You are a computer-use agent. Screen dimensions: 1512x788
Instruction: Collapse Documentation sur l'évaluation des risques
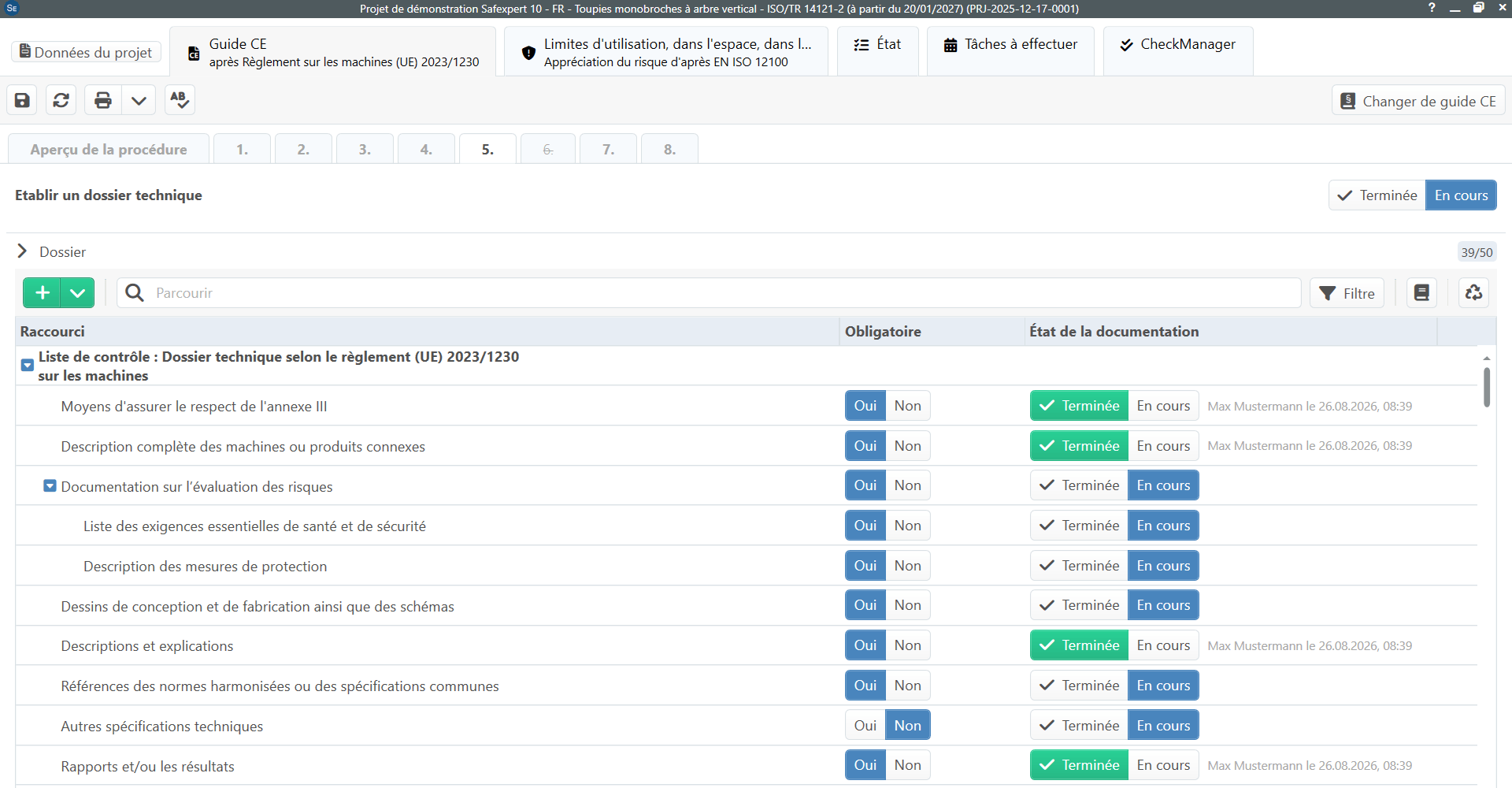click(50, 486)
